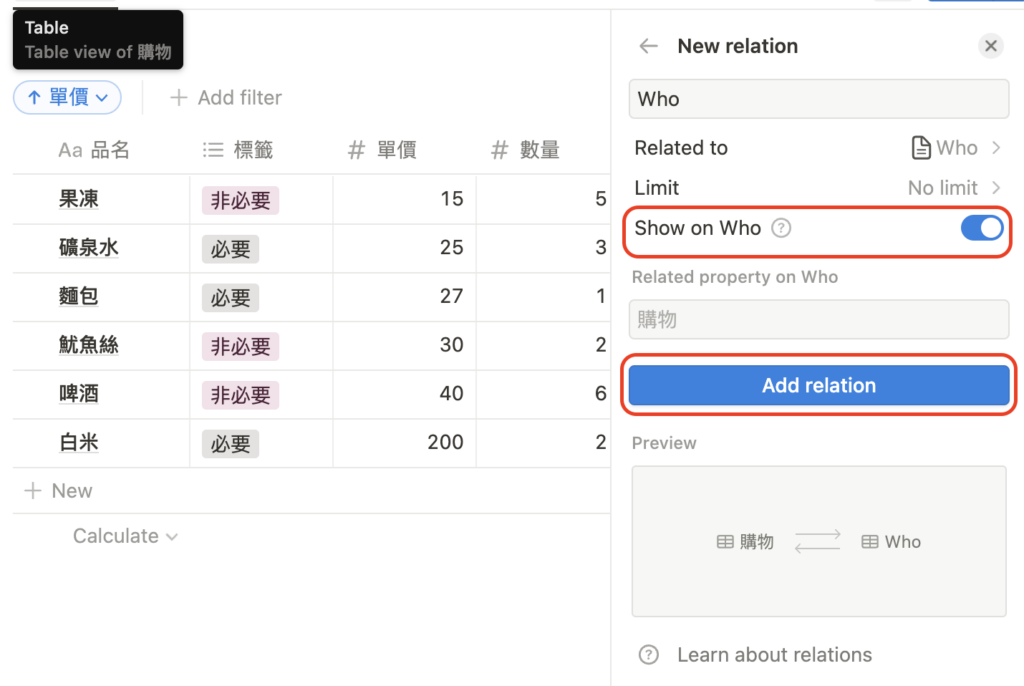Image resolution: width=1024 pixels, height=686 pixels.
Task: Click the back arrow in relation panel
Action: 648,46
